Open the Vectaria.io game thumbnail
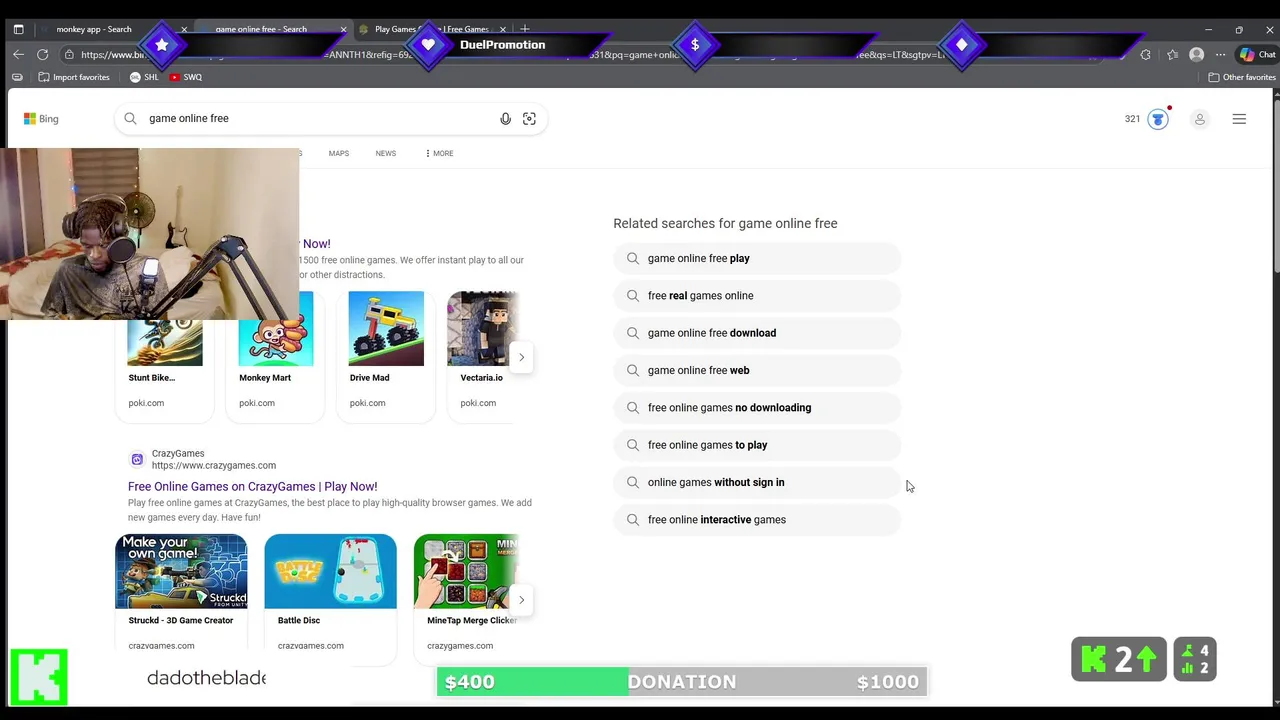Screen dimensions: 1280x720 coord(483,329)
